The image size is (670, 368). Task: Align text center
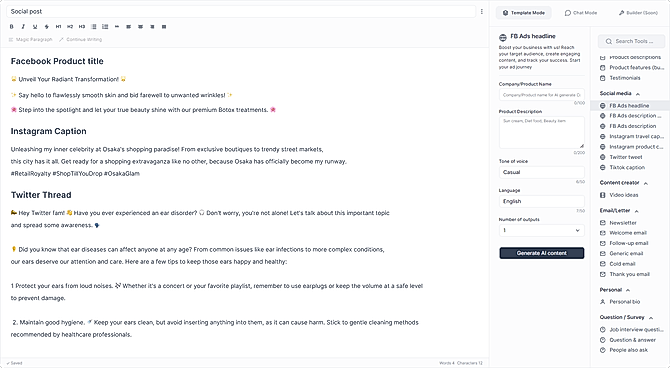140,26
